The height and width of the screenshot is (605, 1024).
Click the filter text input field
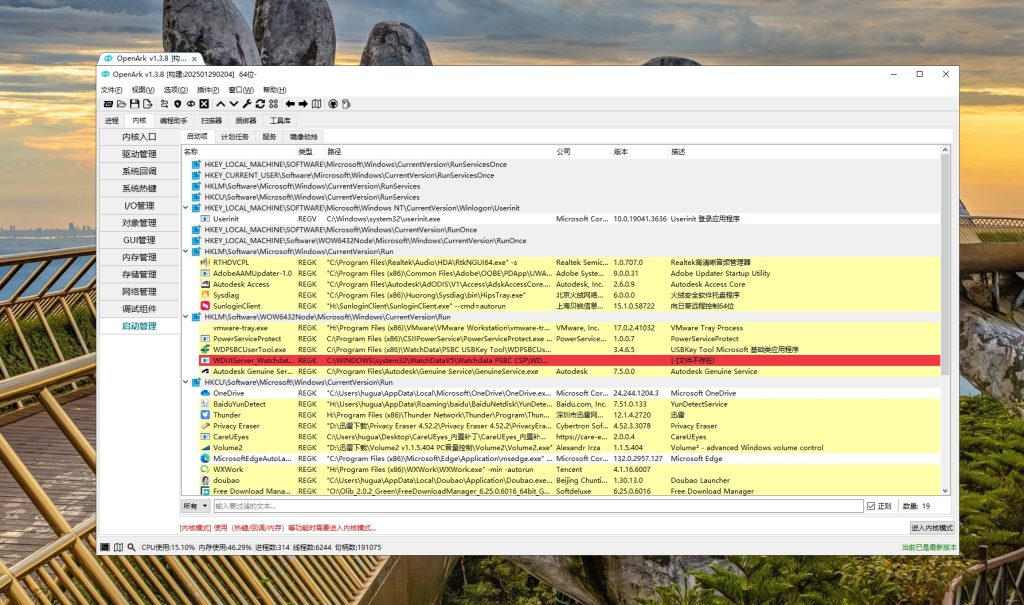pyautogui.click(x=538, y=506)
